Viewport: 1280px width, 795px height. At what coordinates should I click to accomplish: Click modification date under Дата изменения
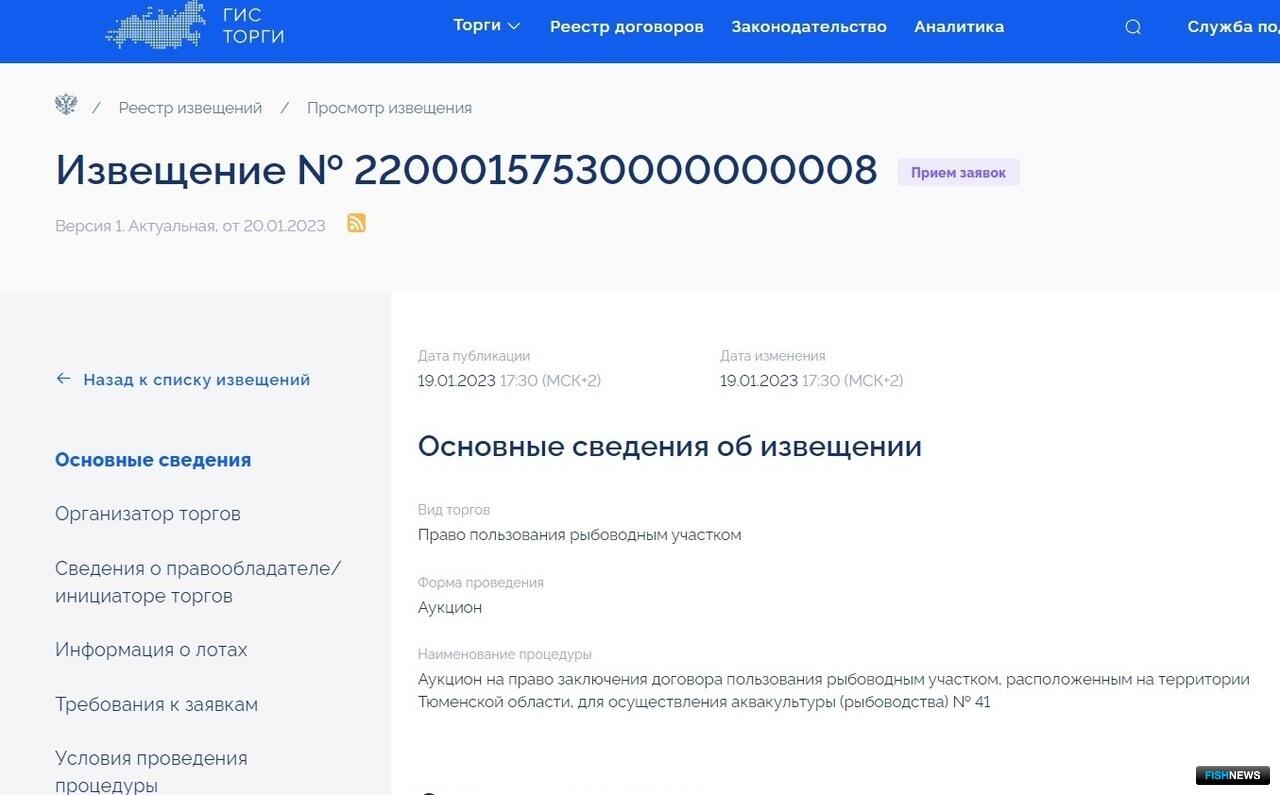(811, 381)
